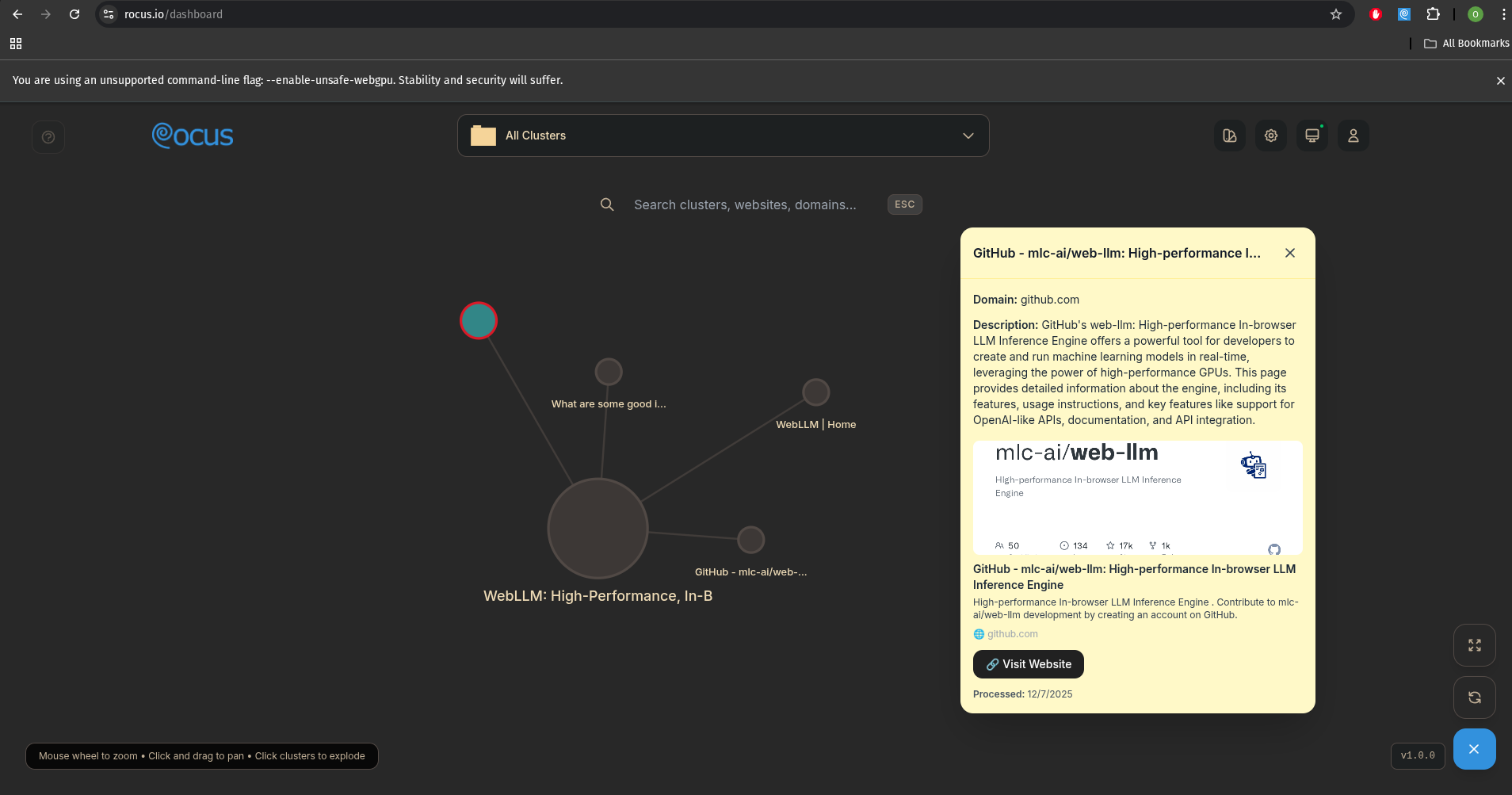This screenshot has height=795, width=1512.
Task: Open the settings gear icon
Action: (x=1271, y=136)
